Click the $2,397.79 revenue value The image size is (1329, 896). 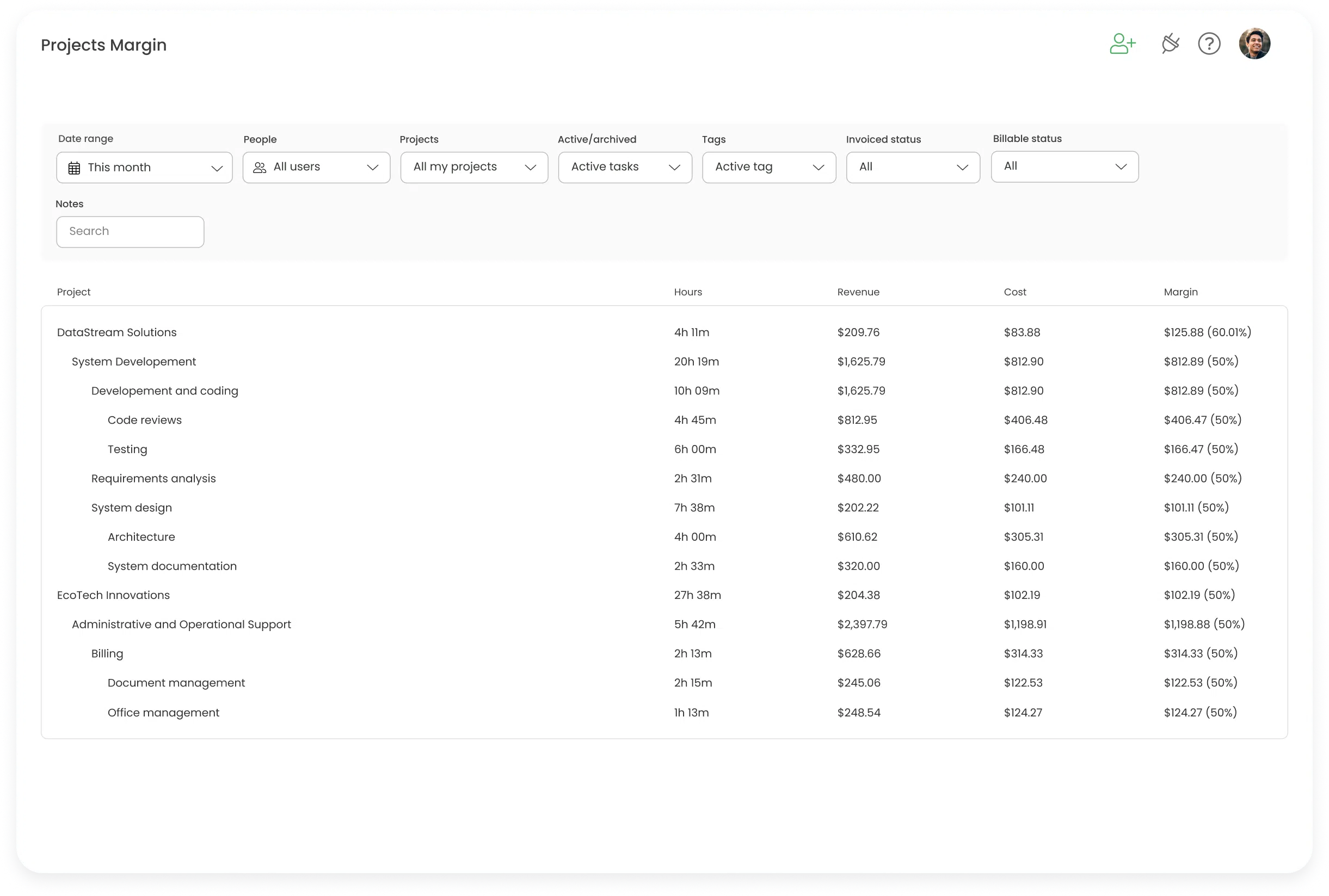[862, 624]
